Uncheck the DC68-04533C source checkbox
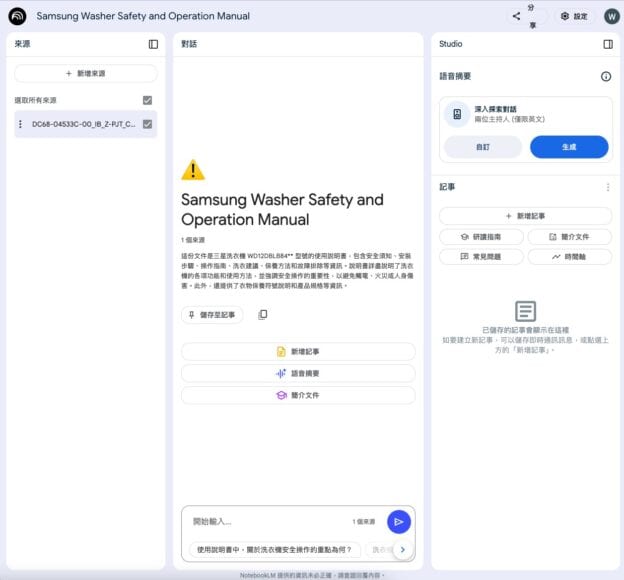 (147, 124)
